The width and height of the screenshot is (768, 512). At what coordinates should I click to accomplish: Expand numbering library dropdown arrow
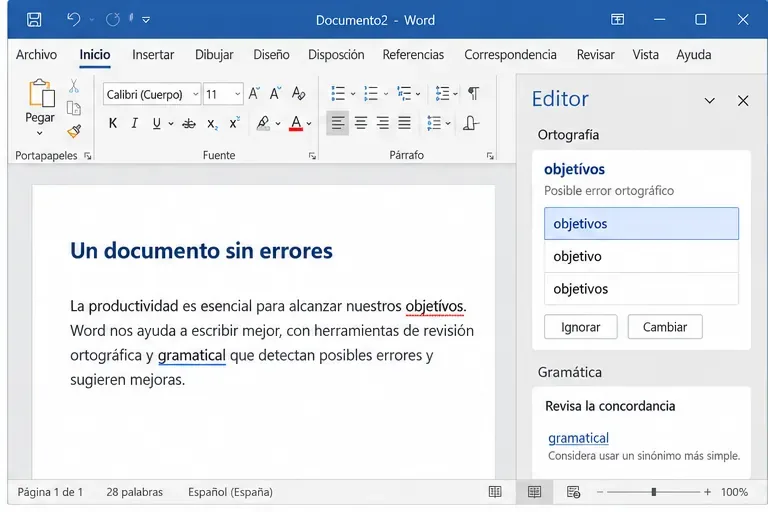(386, 94)
